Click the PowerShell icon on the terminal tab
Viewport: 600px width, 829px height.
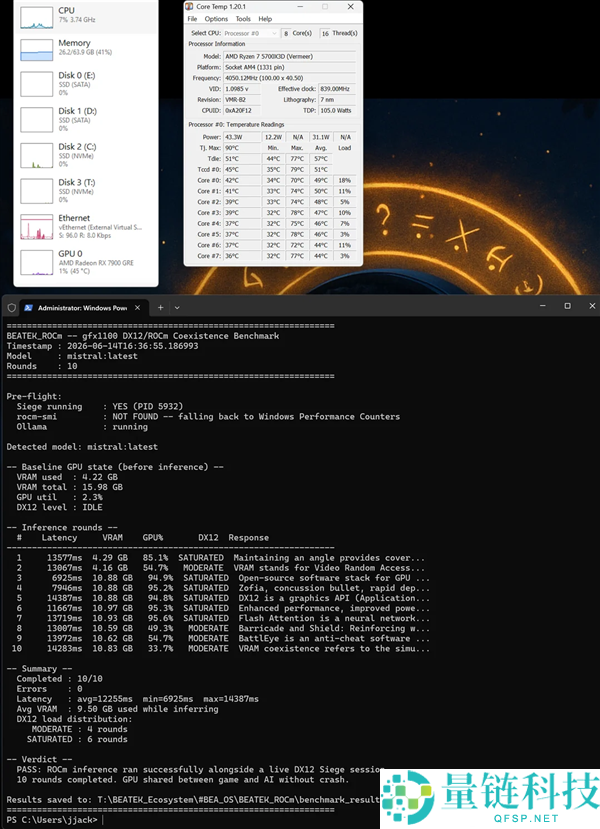pyautogui.click(x=29, y=308)
